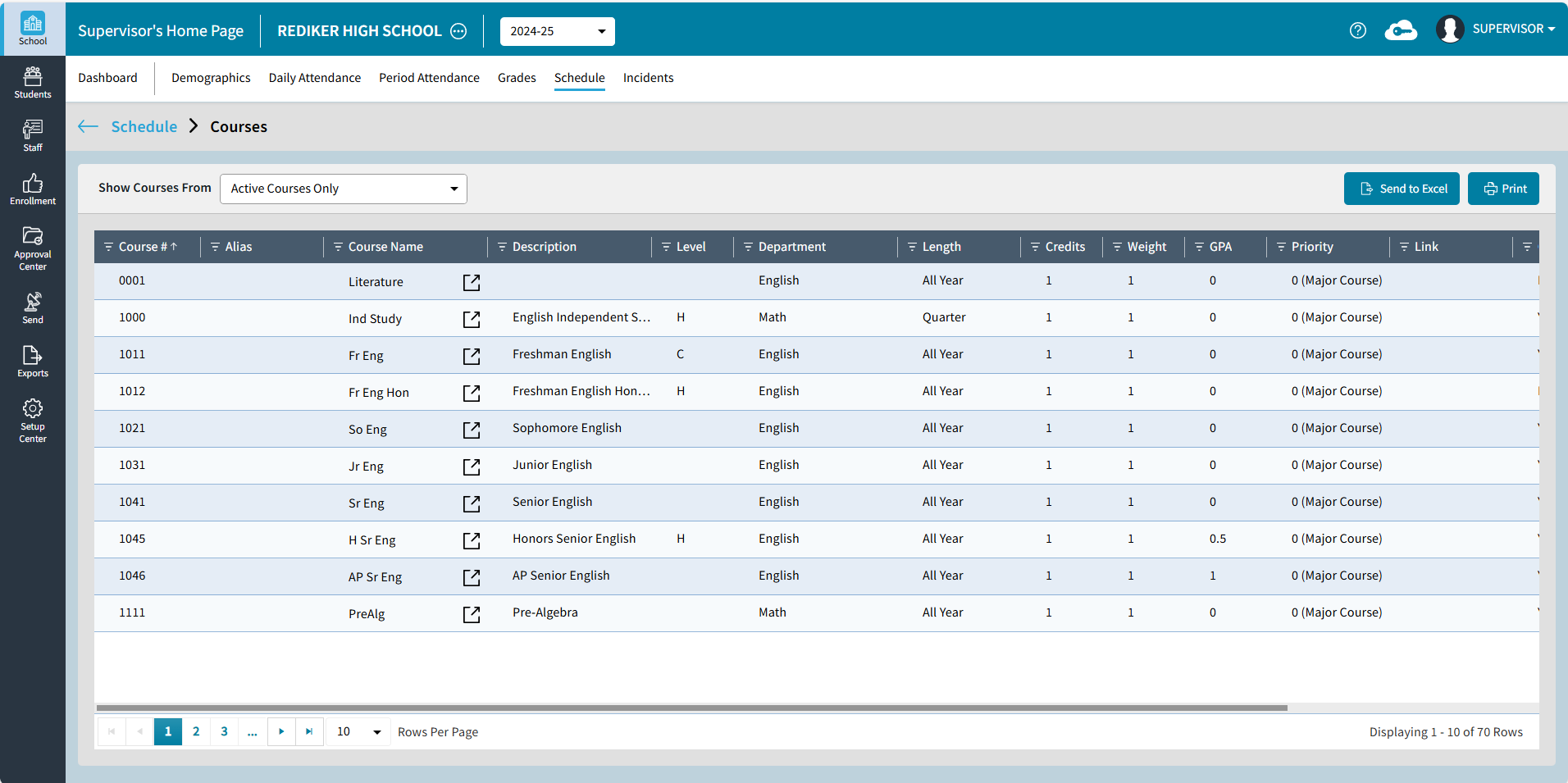Click the back arrow beside Schedule
The width and height of the screenshot is (1568, 783).
[88, 126]
